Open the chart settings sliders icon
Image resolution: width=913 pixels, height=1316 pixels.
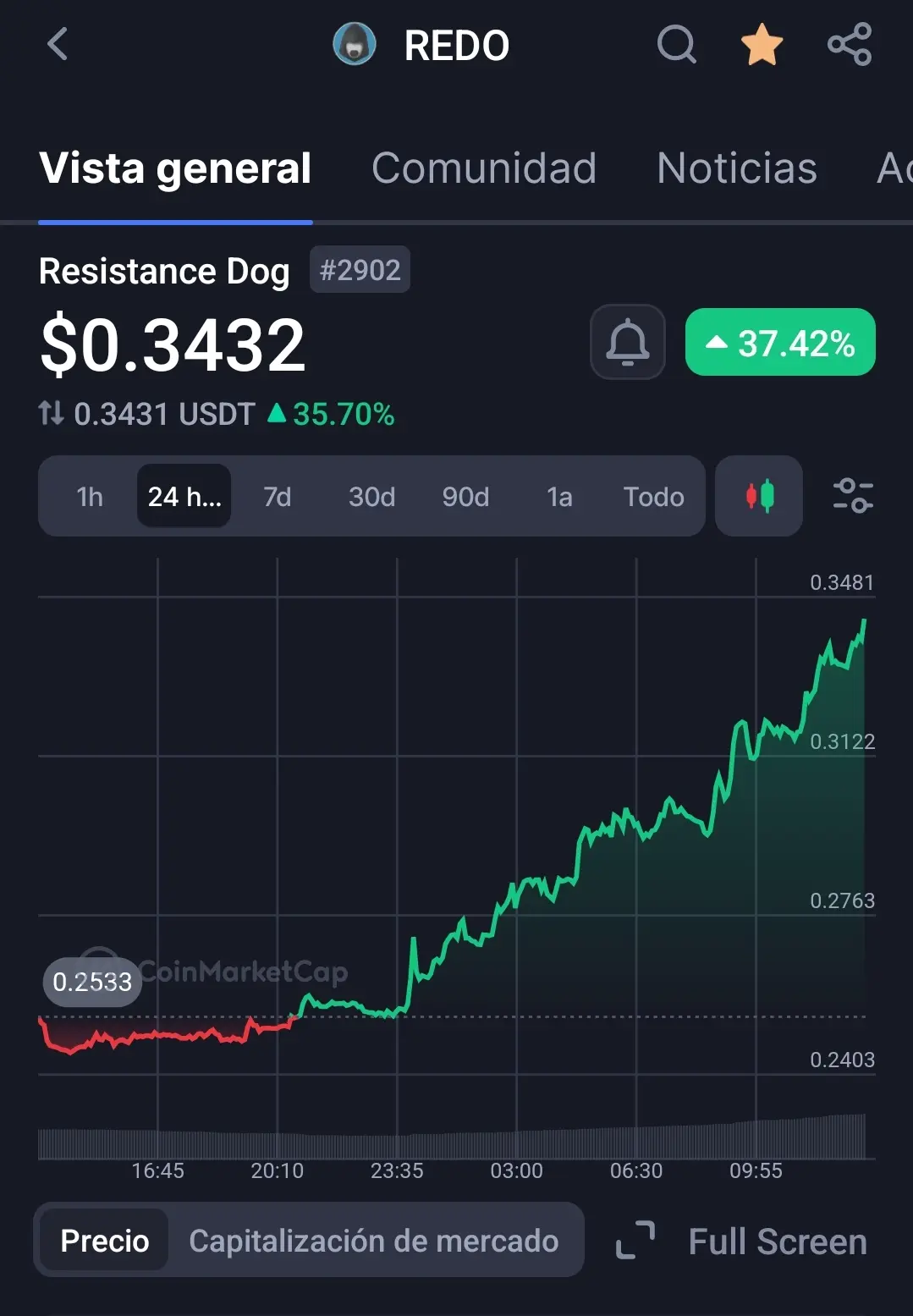[853, 496]
